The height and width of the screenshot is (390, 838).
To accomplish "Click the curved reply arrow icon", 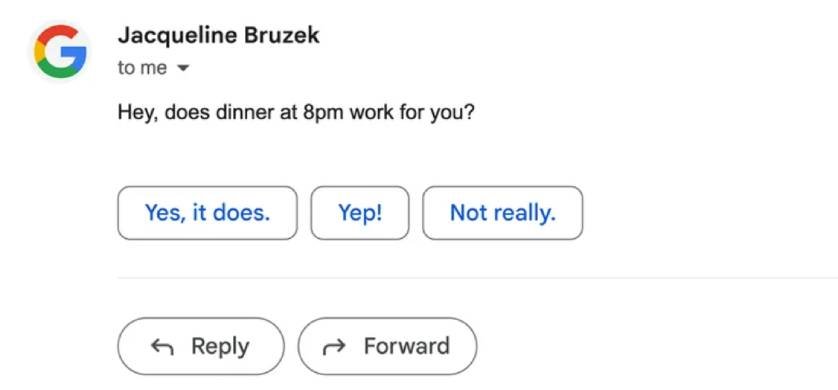I will [162, 347].
